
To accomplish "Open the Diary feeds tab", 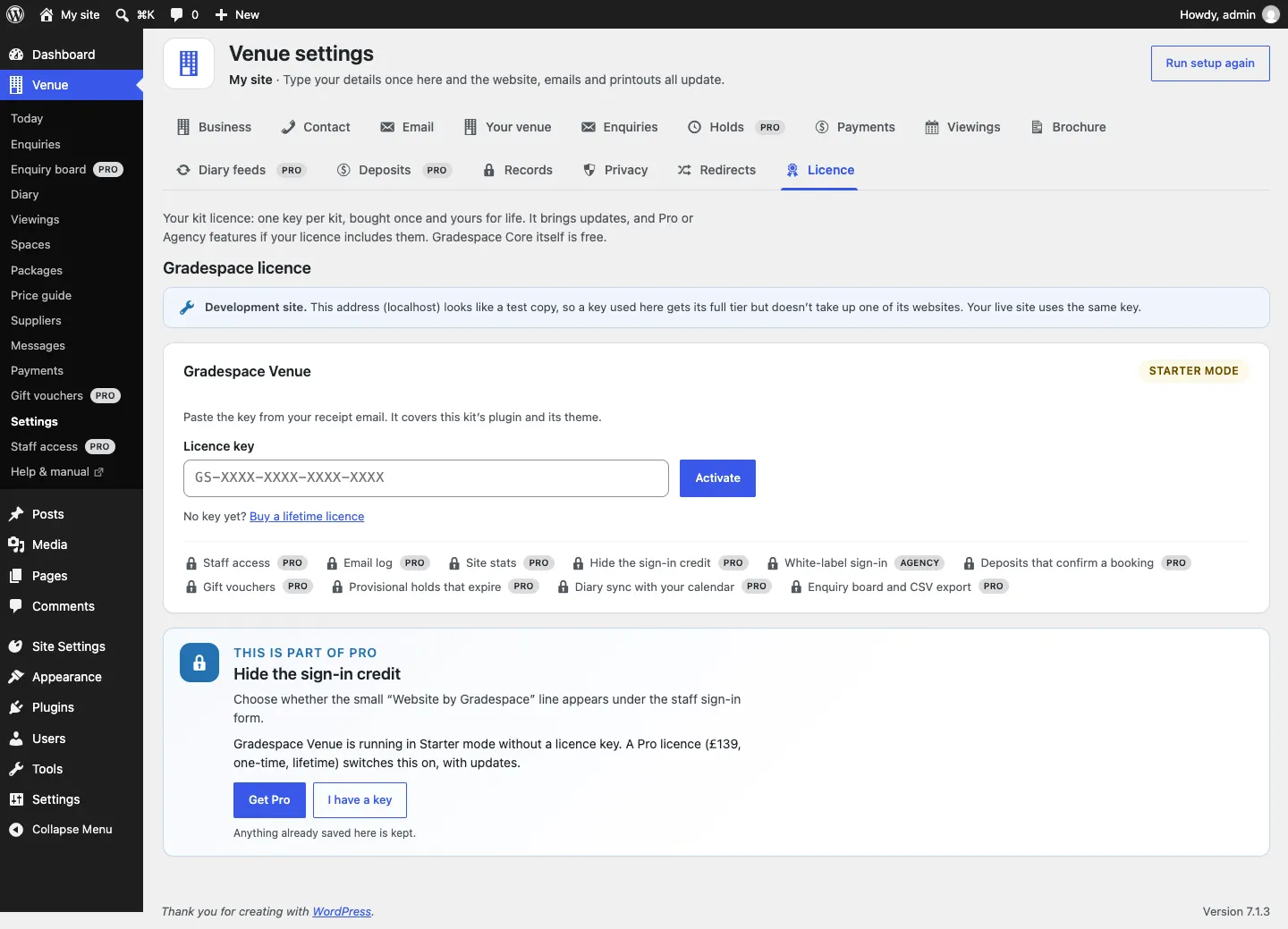I will pyautogui.click(x=241, y=170).
